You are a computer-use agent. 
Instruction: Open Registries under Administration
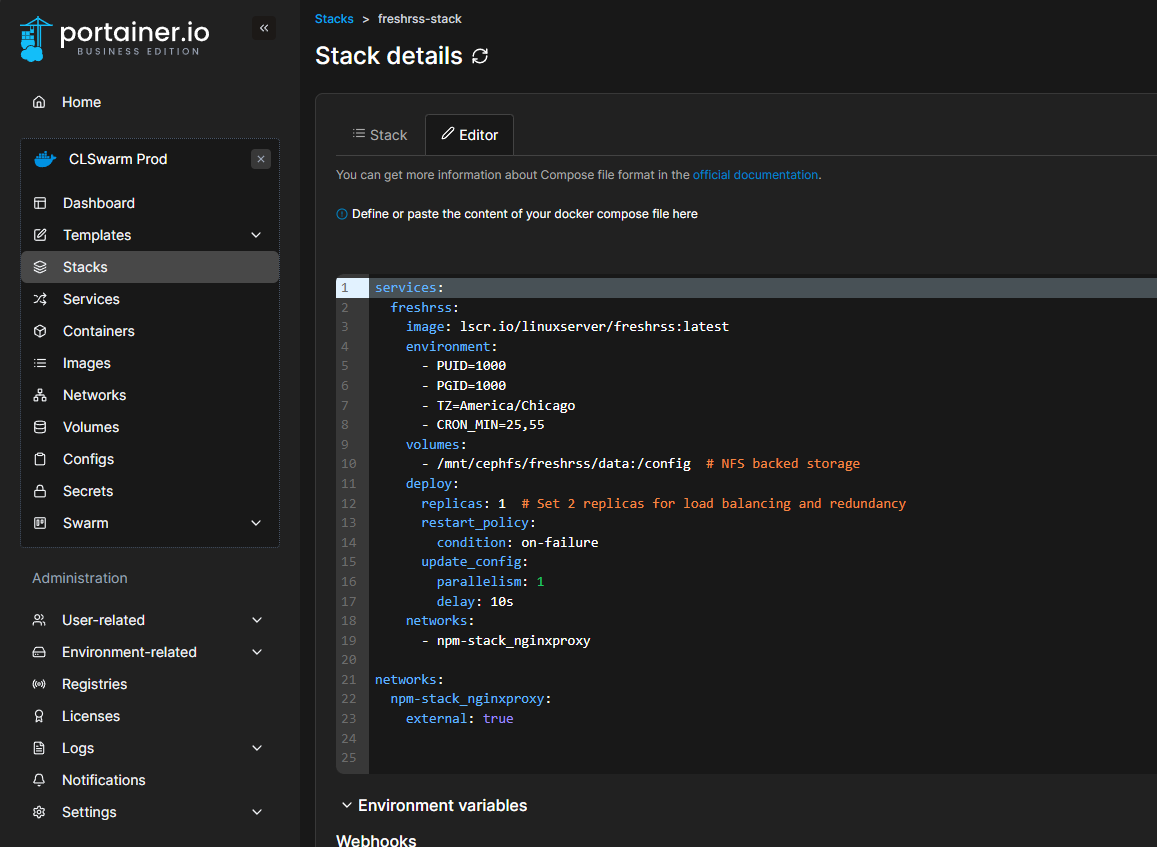pos(94,684)
